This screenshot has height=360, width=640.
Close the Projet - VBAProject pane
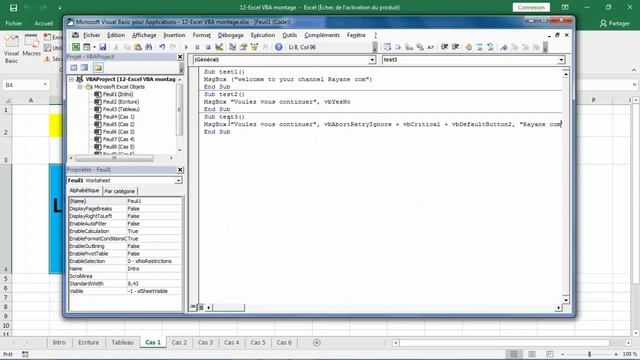180,57
